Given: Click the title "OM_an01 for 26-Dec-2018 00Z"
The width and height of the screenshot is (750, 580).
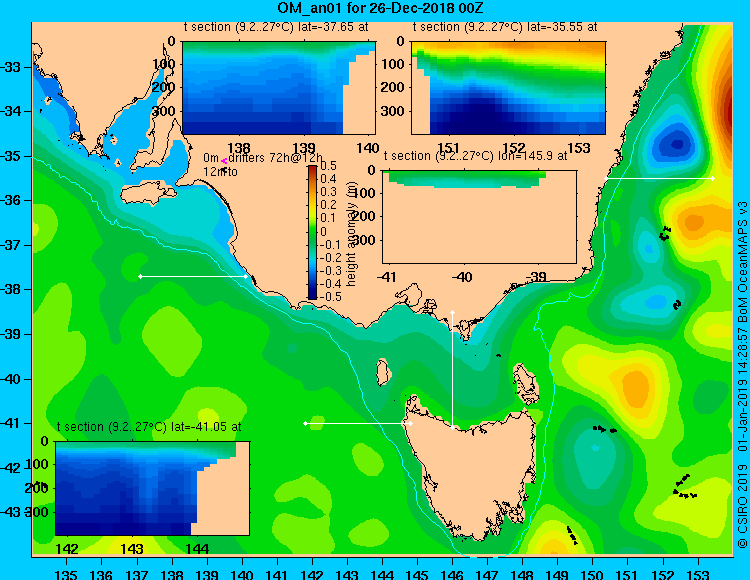Looking at the screenshot, I should [381, 8].
